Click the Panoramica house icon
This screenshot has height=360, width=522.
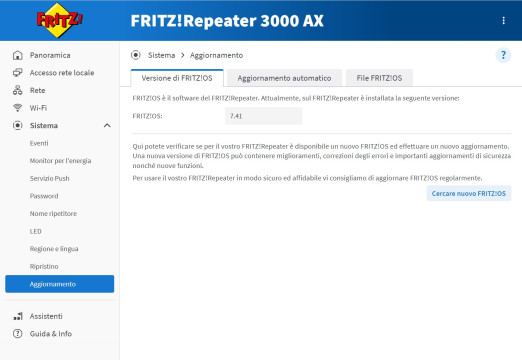17,55
